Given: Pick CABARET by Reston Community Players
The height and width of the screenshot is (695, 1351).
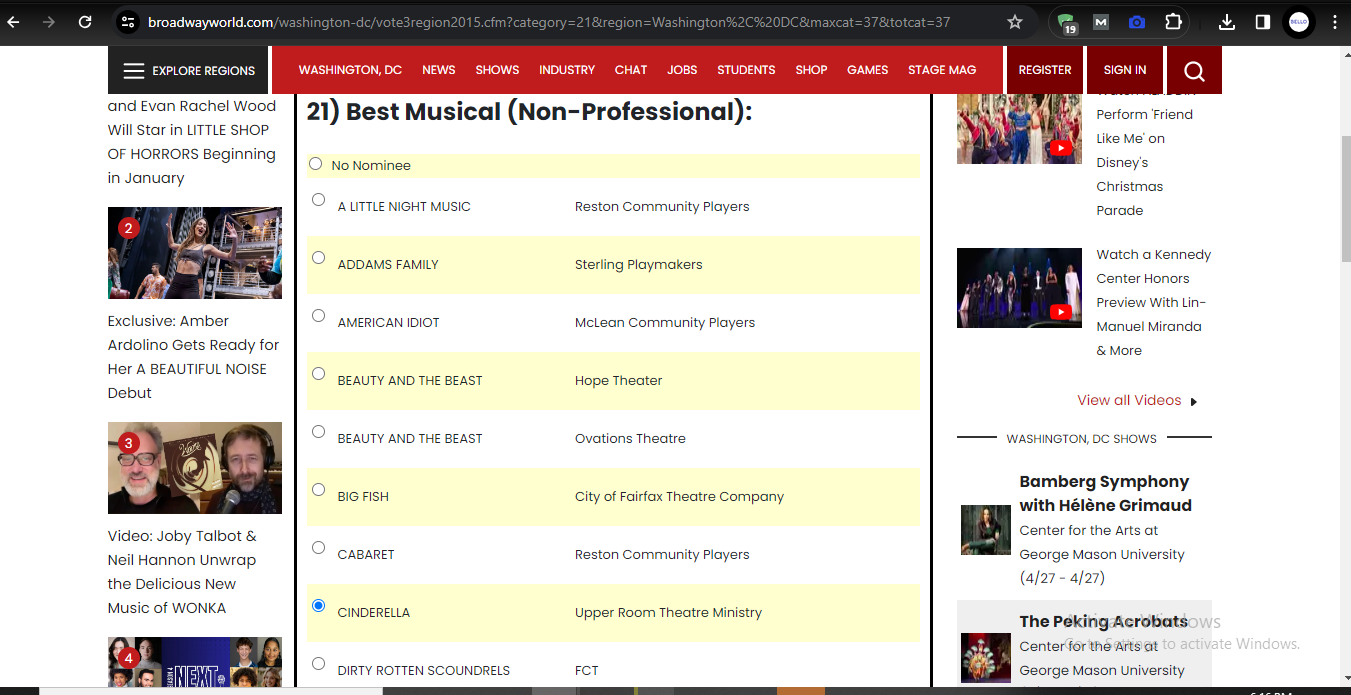Looking at the screenshot, I should tap(318, 547).
